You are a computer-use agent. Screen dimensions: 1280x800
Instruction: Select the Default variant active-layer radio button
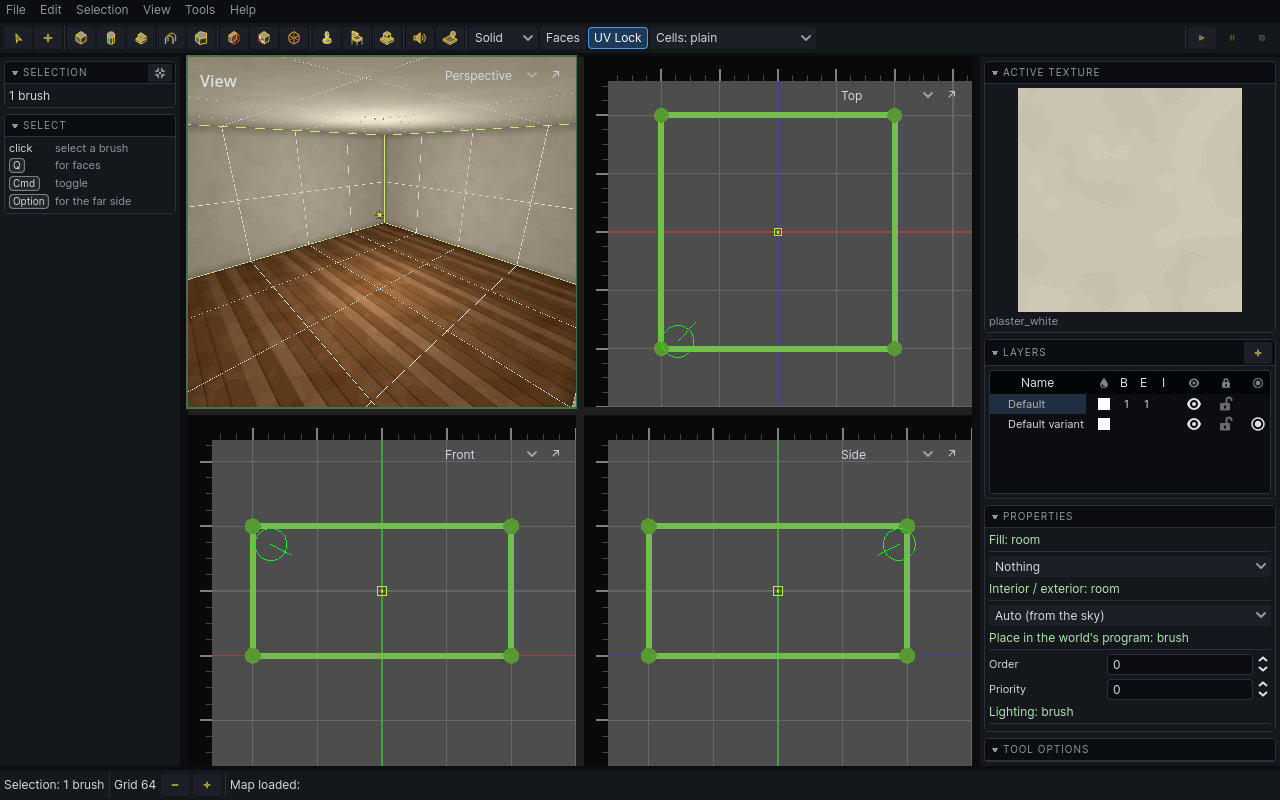[1258, 424]
